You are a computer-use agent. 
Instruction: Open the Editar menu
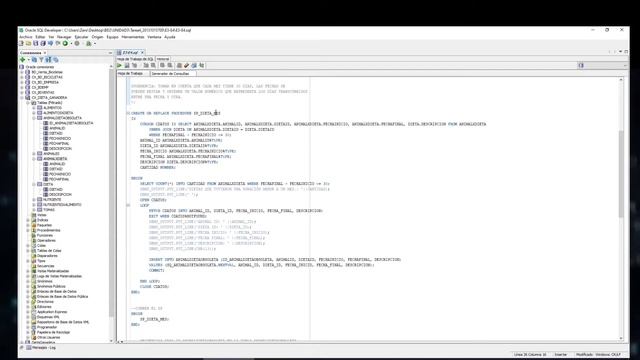[40, 37]
